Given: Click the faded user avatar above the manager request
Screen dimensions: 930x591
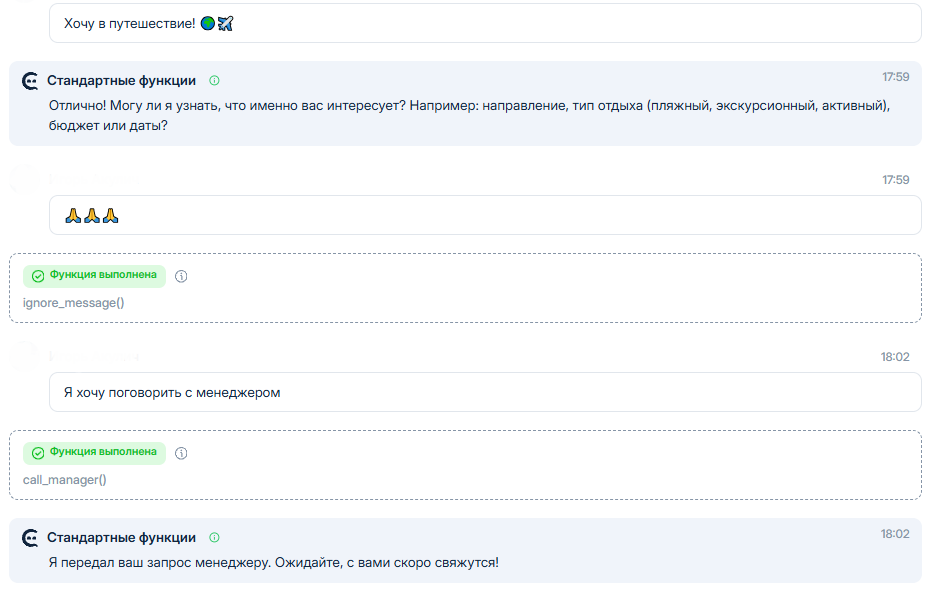Looking at the screenshot, I should click(x=24, y=357).
